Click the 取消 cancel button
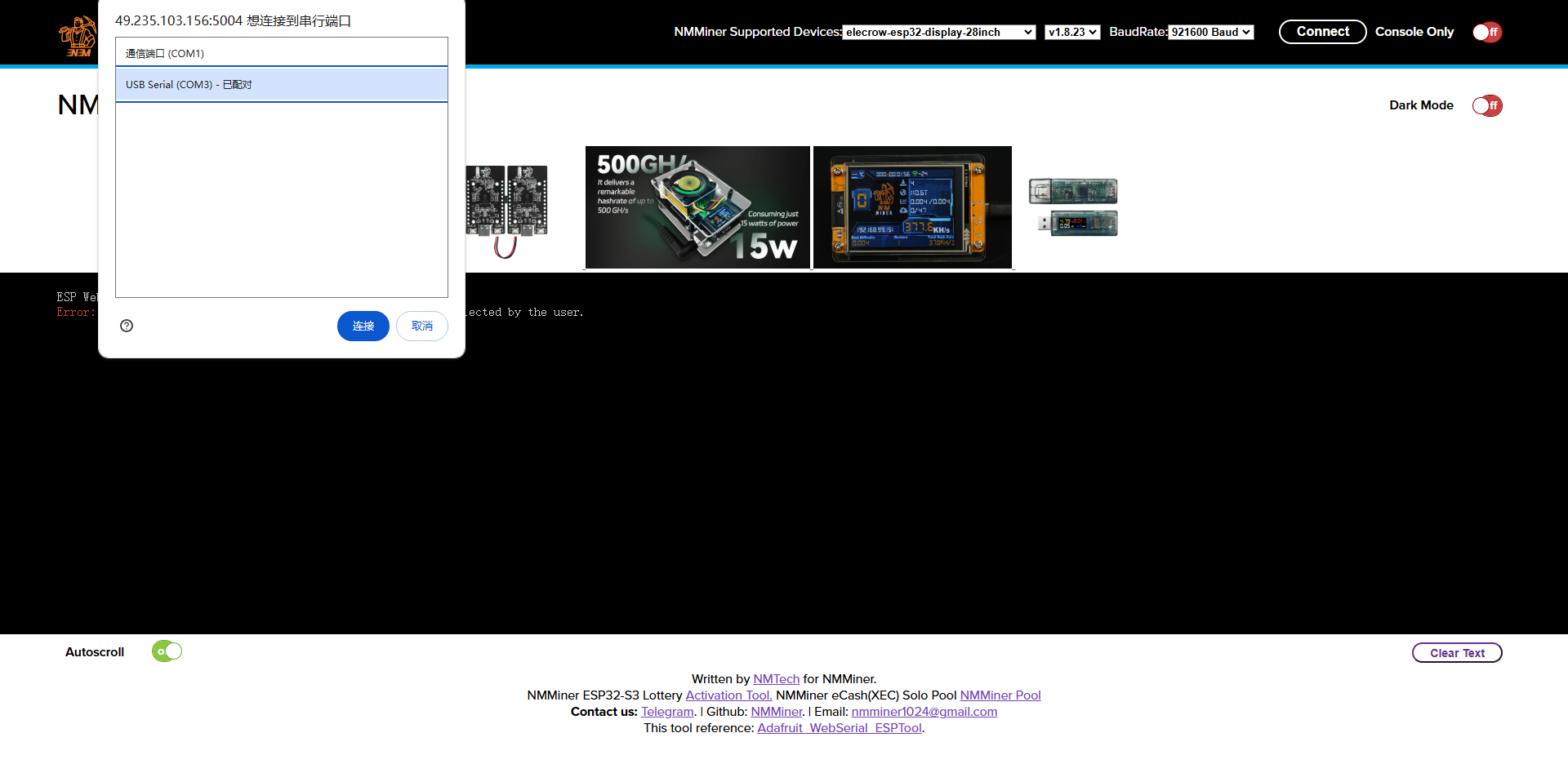 pyautogui.click(x=421, y=326)
